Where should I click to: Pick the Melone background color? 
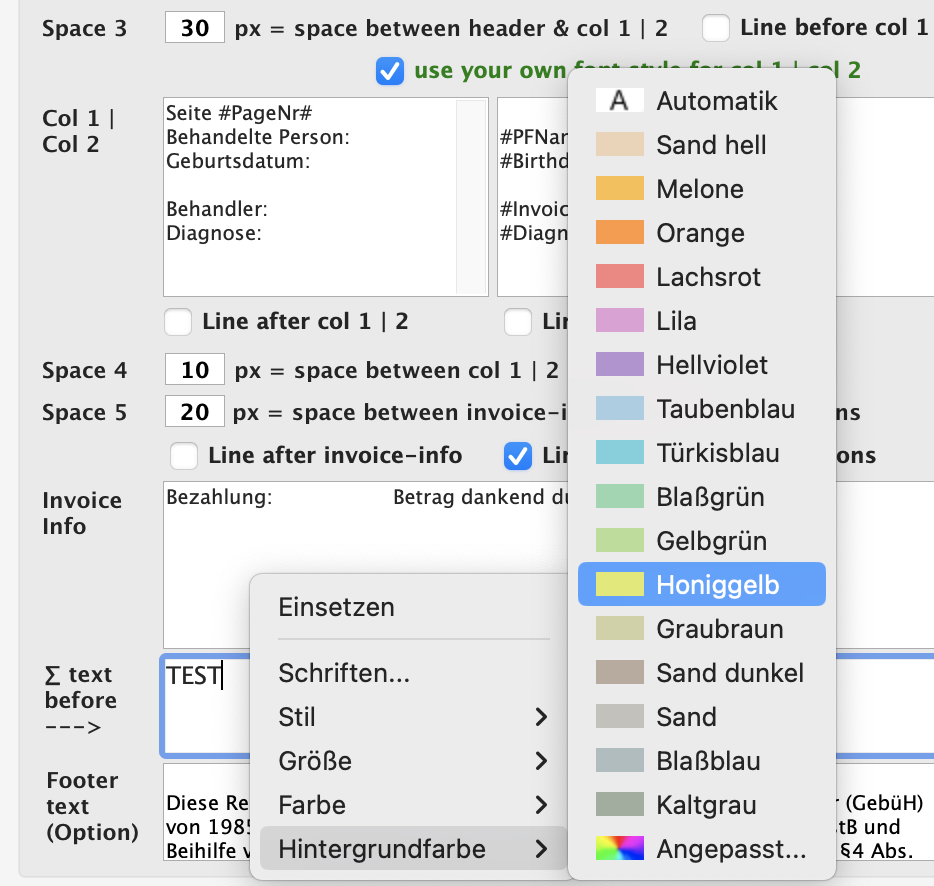point(619,189)
